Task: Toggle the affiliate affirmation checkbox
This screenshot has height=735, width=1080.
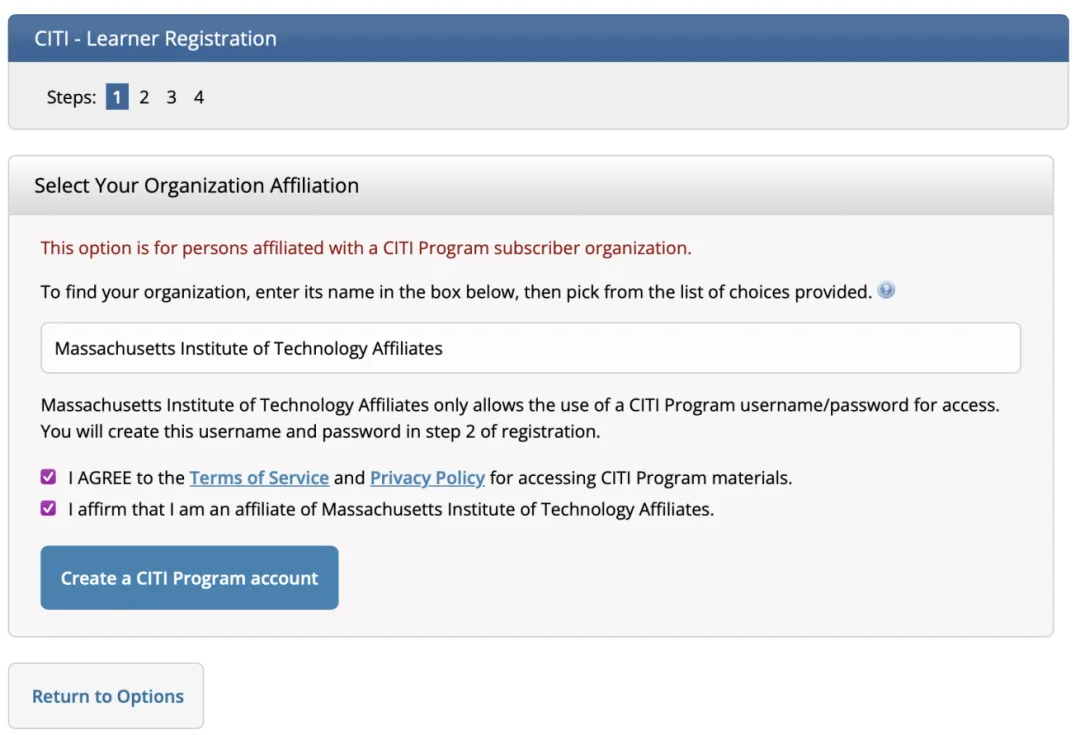Action: click(48, 508)
